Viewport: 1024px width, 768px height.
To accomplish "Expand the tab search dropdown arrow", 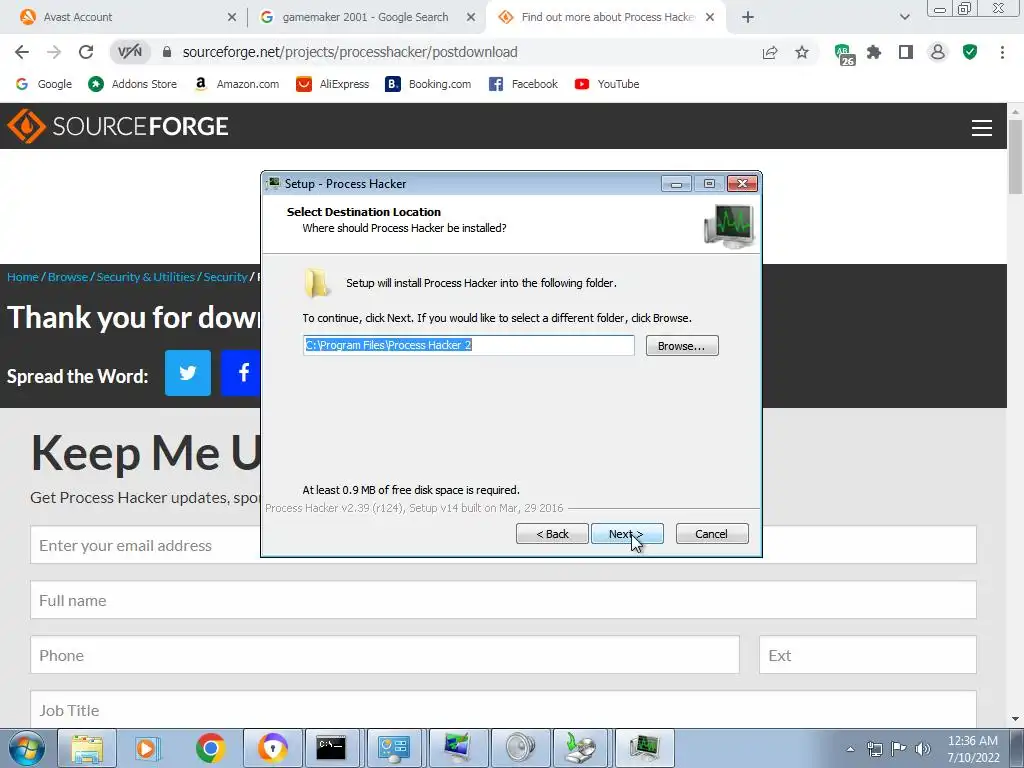I will point(904,18).
